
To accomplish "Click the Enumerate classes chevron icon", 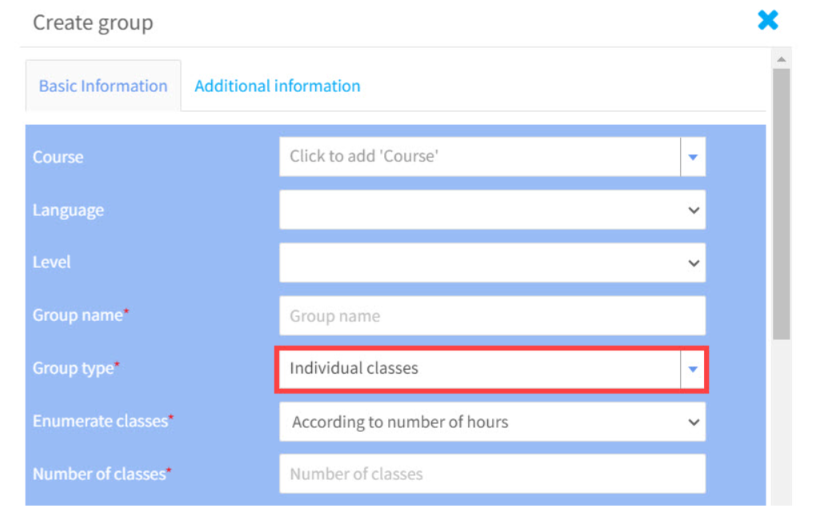I will (693, 422).
